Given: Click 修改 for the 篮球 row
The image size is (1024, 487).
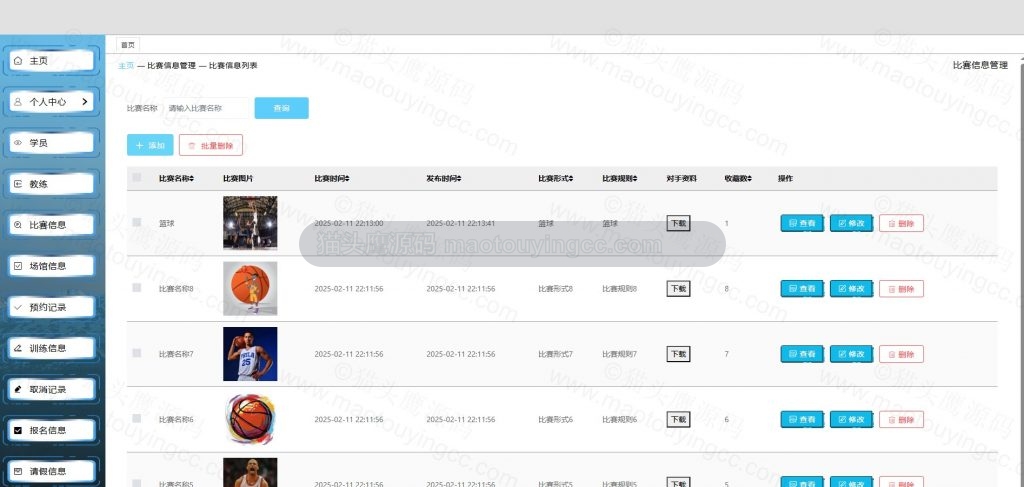Looking at the screenshot, I should [x=852, y=223].
